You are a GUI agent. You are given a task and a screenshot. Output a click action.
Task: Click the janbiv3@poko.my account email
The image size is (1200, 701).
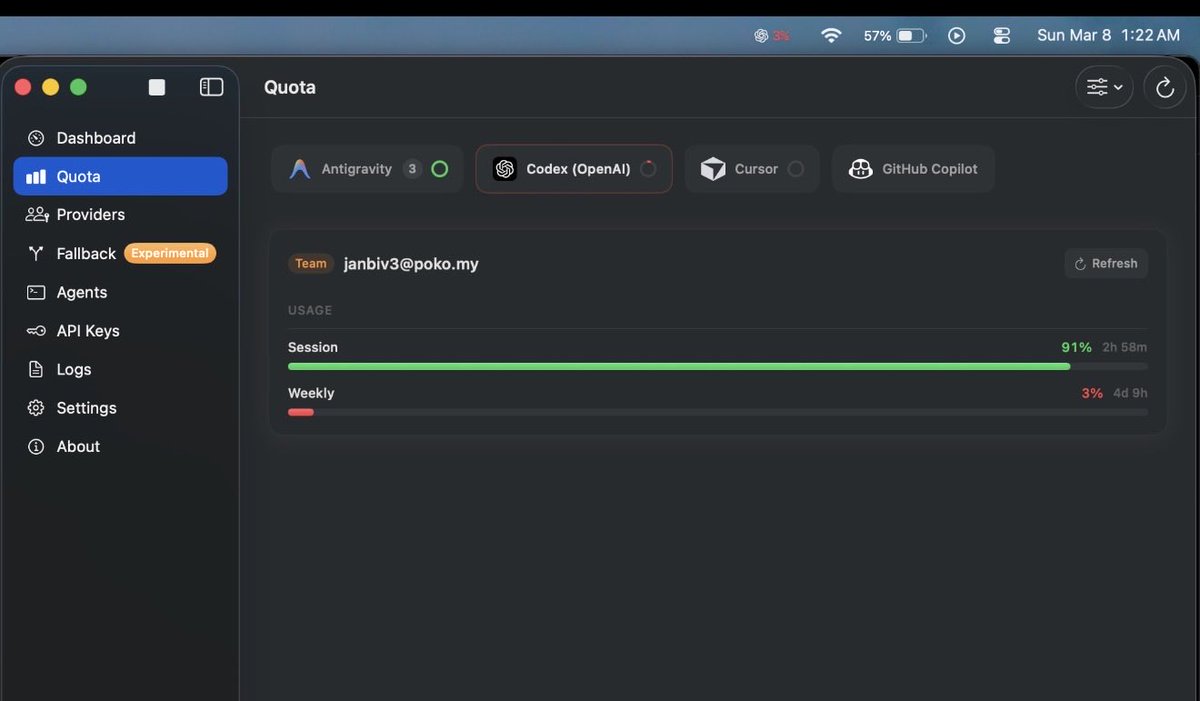[411, 264]
